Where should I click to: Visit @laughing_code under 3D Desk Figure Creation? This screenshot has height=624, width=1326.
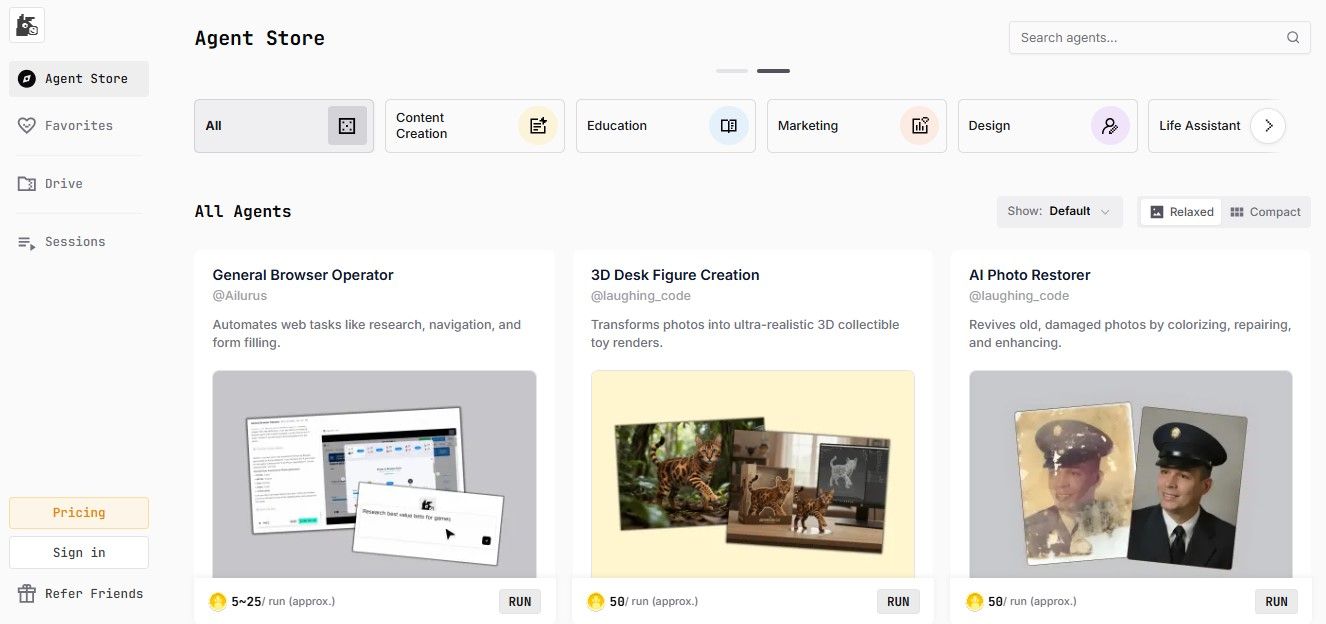pyautogui.click(x=641, y=296)
